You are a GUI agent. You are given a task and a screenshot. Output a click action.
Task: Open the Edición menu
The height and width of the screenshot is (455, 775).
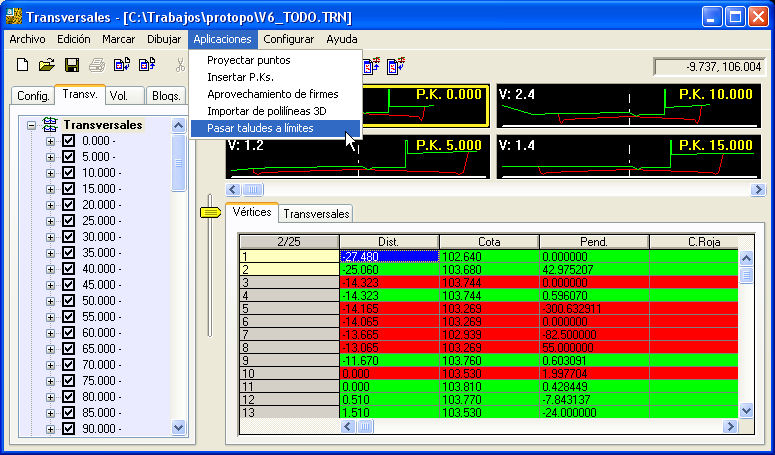[74, 39]
